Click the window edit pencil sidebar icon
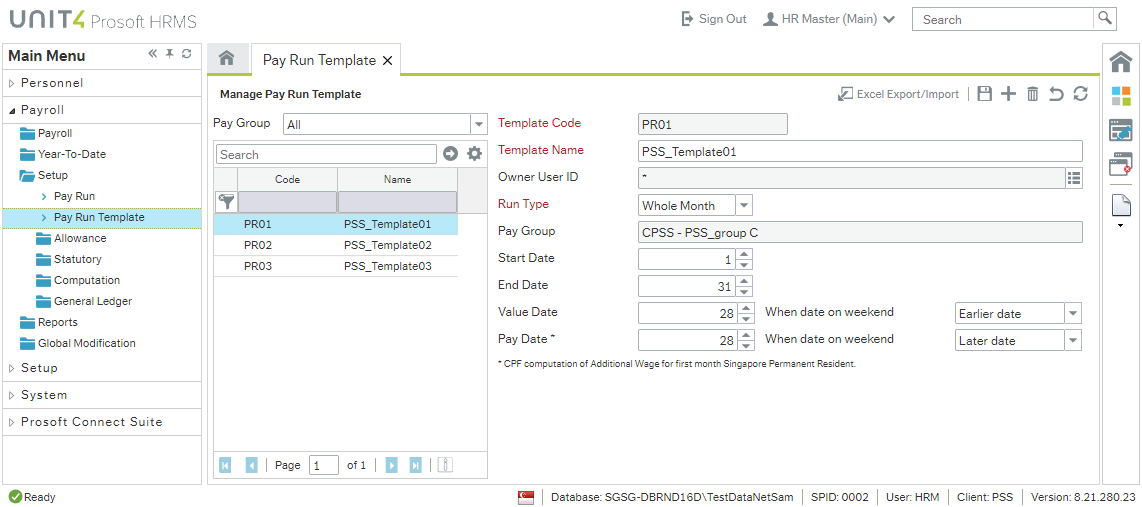 (1120, 130)
